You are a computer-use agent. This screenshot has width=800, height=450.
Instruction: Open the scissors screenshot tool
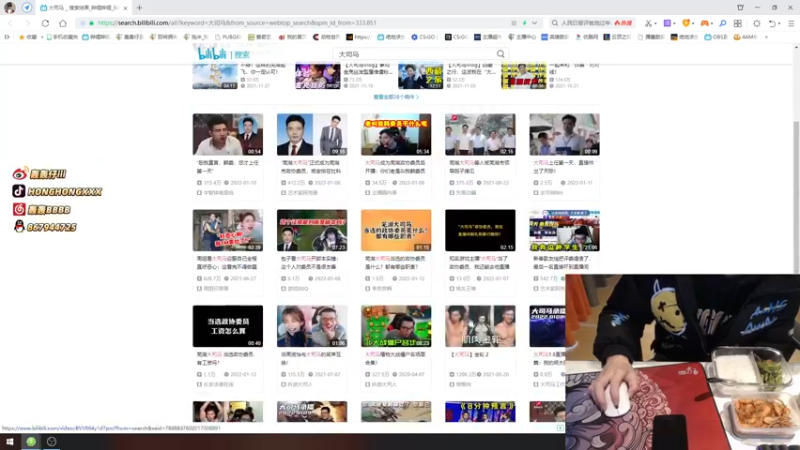648,23
